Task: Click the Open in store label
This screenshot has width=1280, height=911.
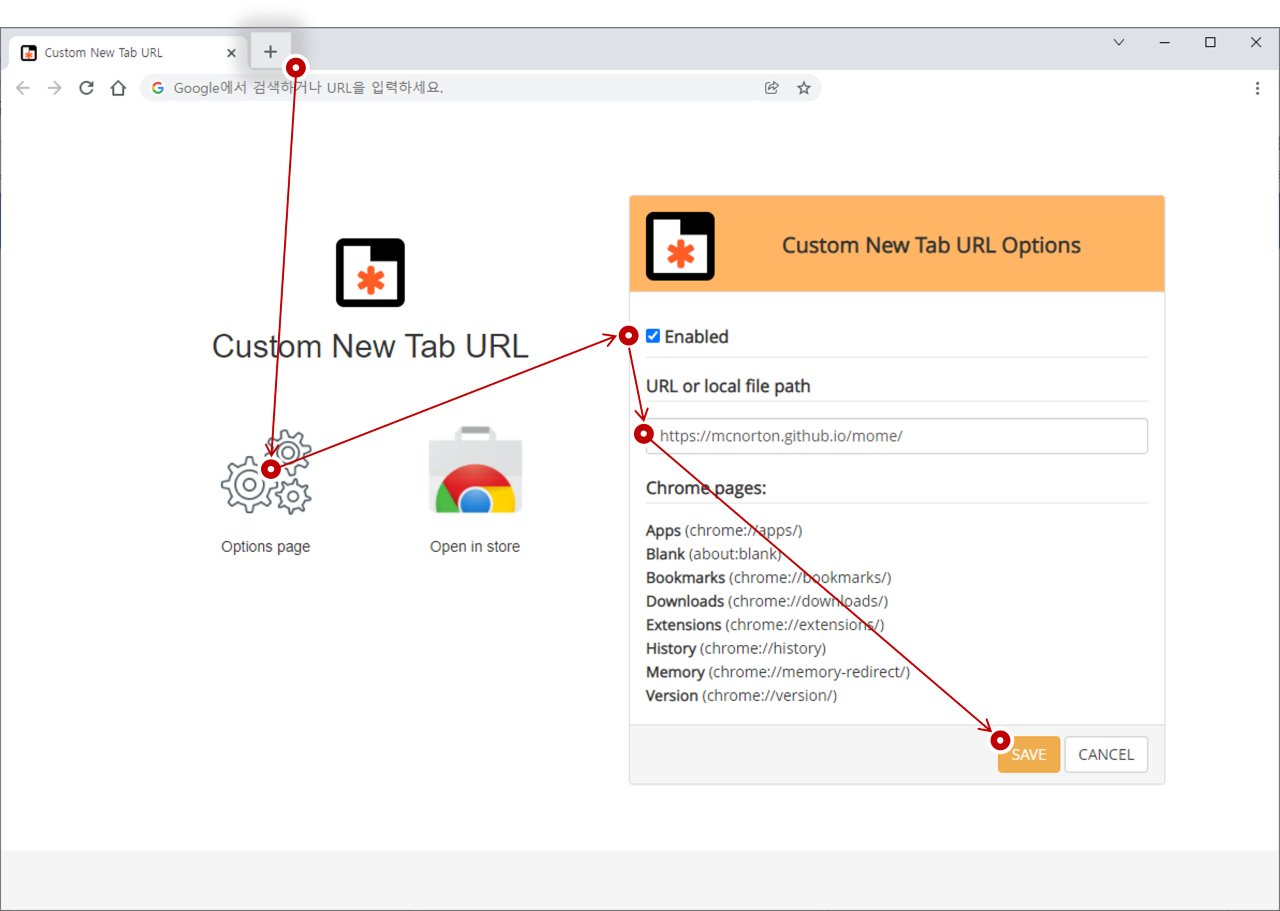Action: pyautogui.click(x=475, y=547)
